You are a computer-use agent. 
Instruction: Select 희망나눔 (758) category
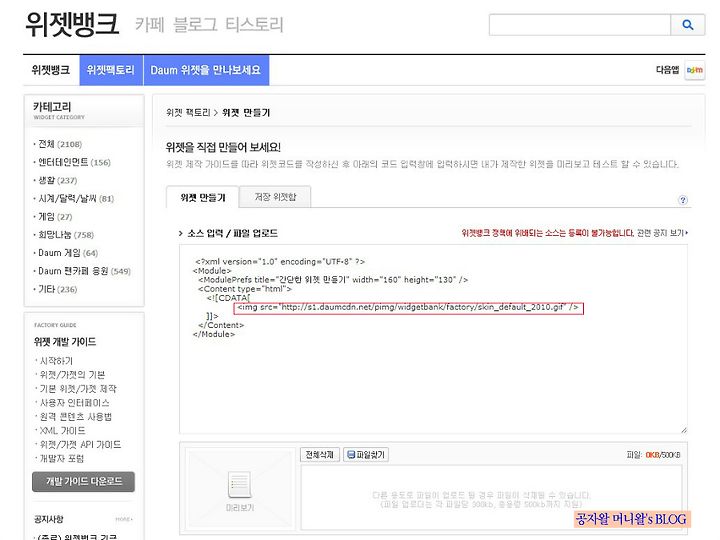click(x=66, y=235)
